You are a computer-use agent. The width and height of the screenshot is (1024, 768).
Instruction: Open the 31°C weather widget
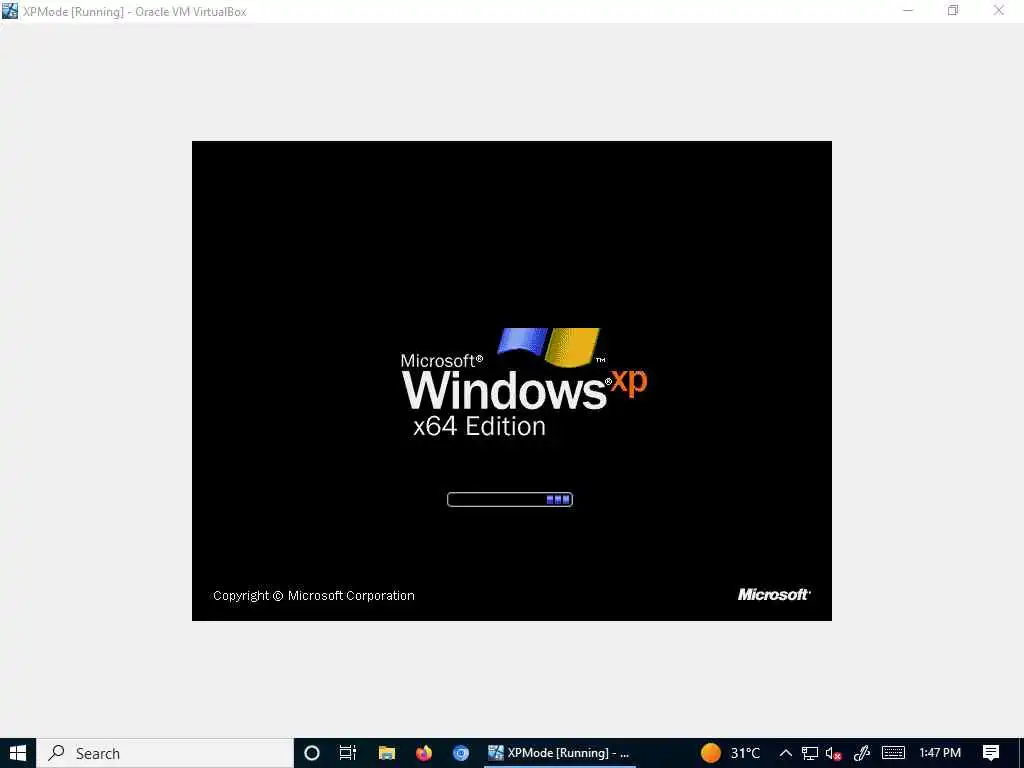coord(731,753)
